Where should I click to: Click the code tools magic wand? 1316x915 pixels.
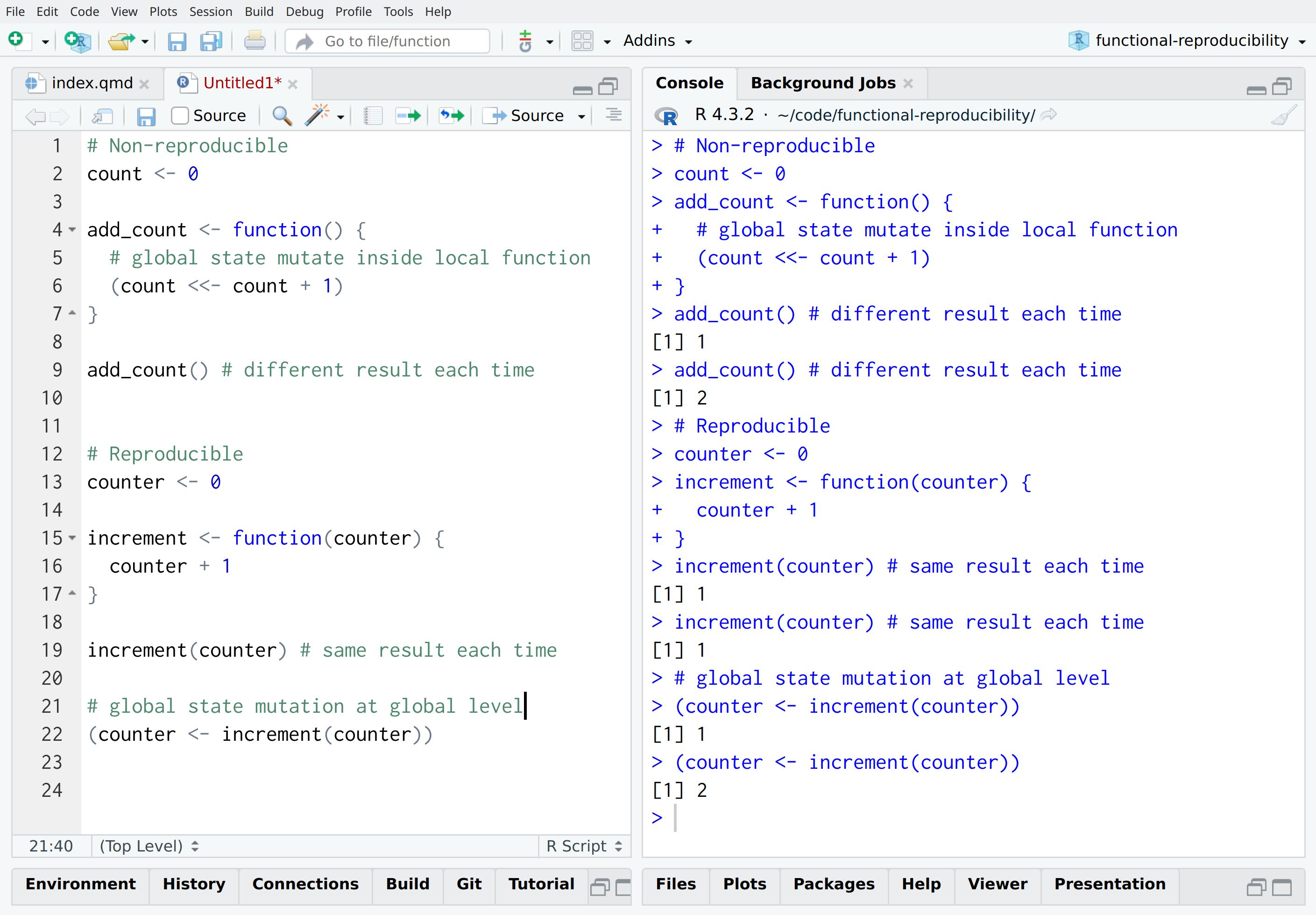(x=317, y=116)
